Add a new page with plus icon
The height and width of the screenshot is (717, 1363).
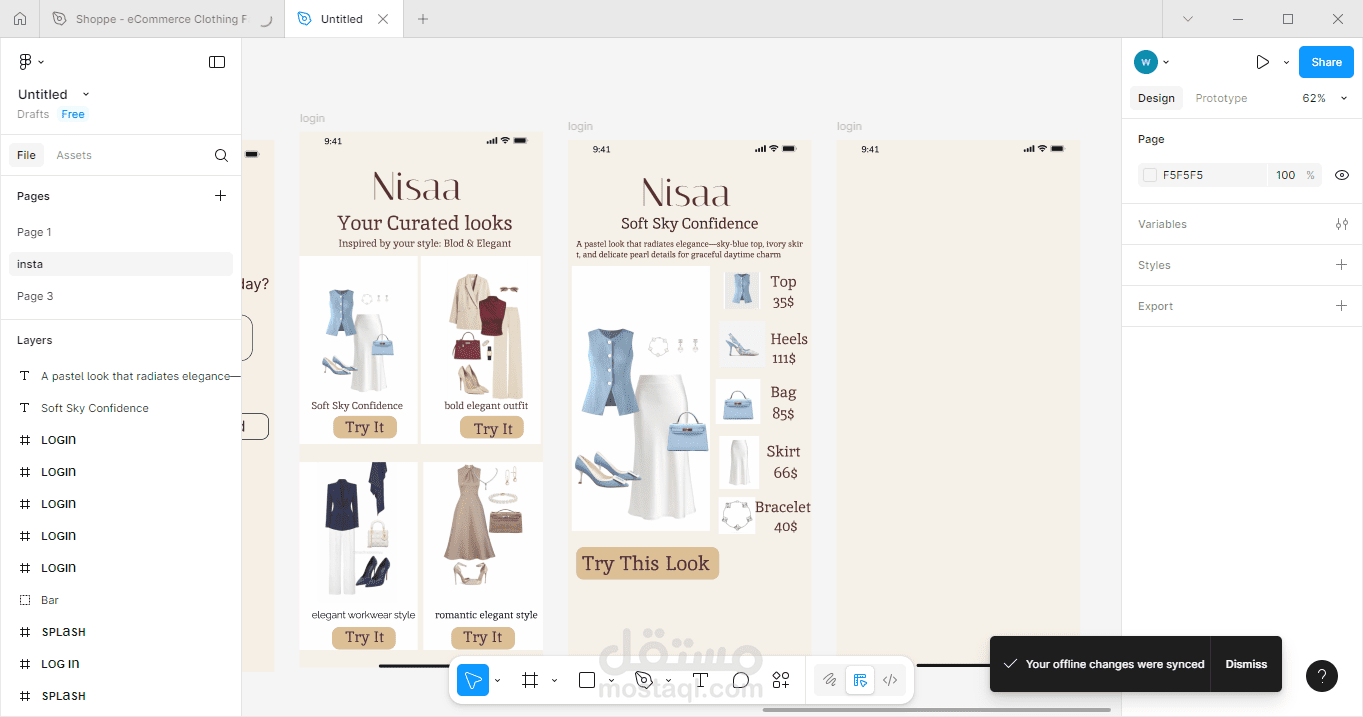click(x=221, y=196)
